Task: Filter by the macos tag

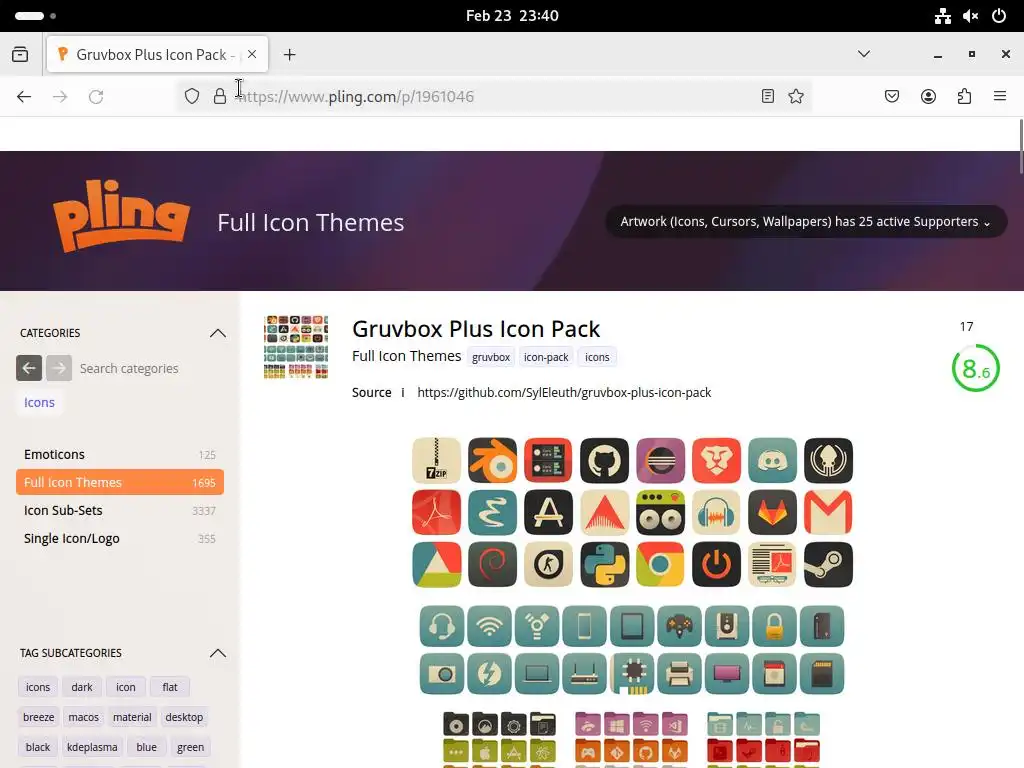Action: [x=84, y=717]
